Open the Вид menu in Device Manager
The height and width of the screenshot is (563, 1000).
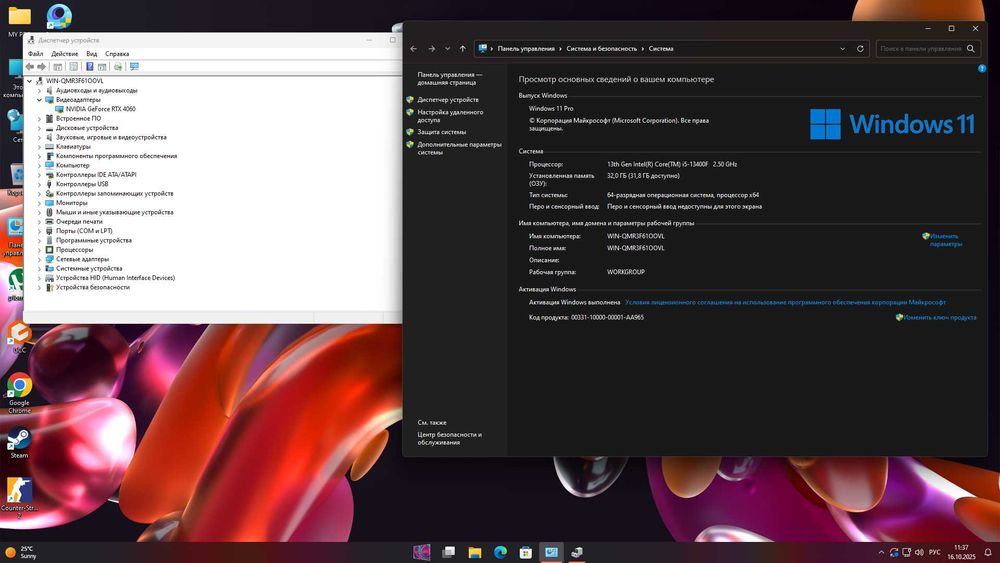pos(91,54)
